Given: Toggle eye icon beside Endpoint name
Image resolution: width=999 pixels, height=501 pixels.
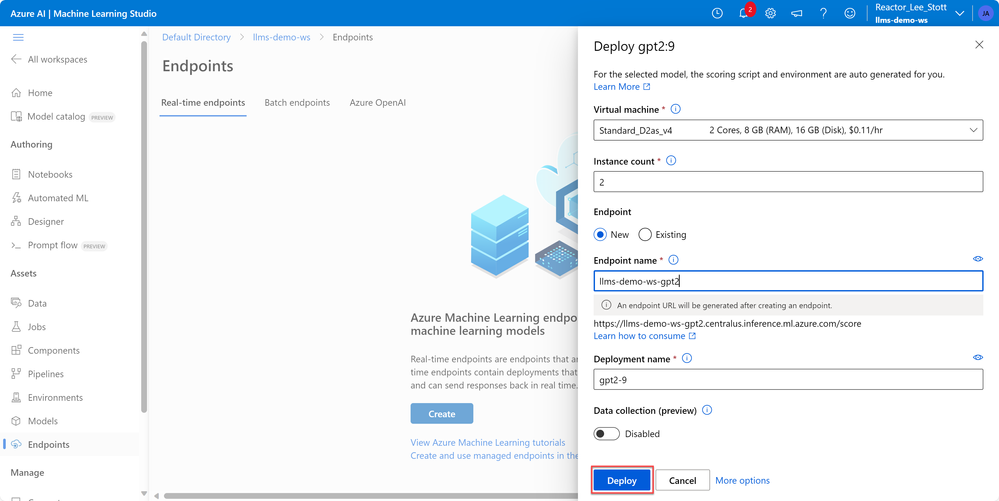Looking at the screenshot, I should (978, 259).
